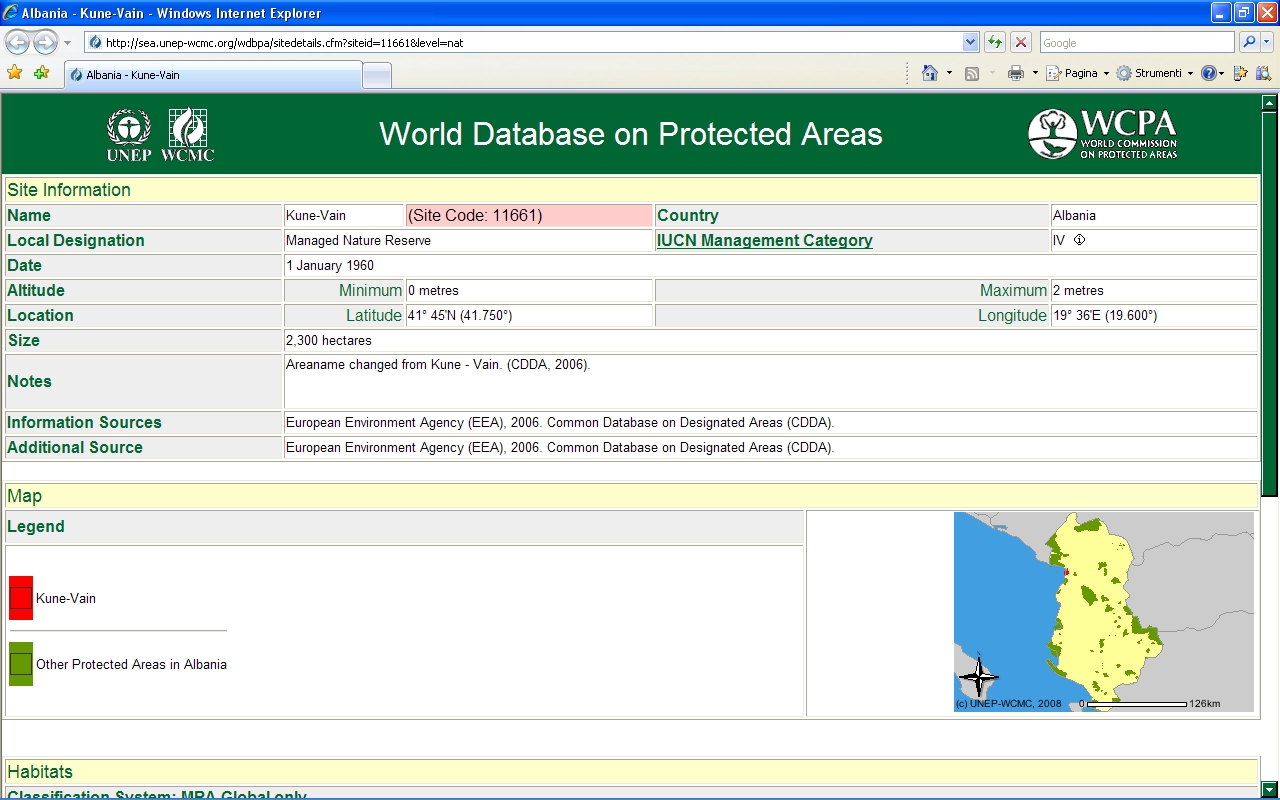
Task: Click the Internet Explorer title bar icon
Action: 10,13
